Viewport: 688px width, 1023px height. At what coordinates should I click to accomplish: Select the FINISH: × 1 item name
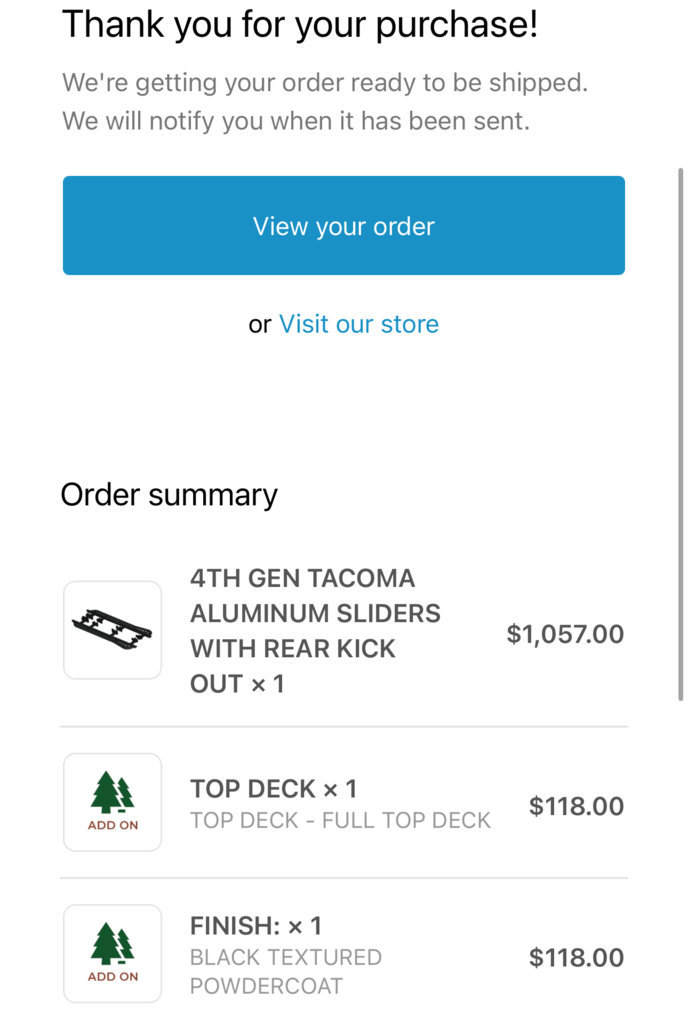(256, 926)
